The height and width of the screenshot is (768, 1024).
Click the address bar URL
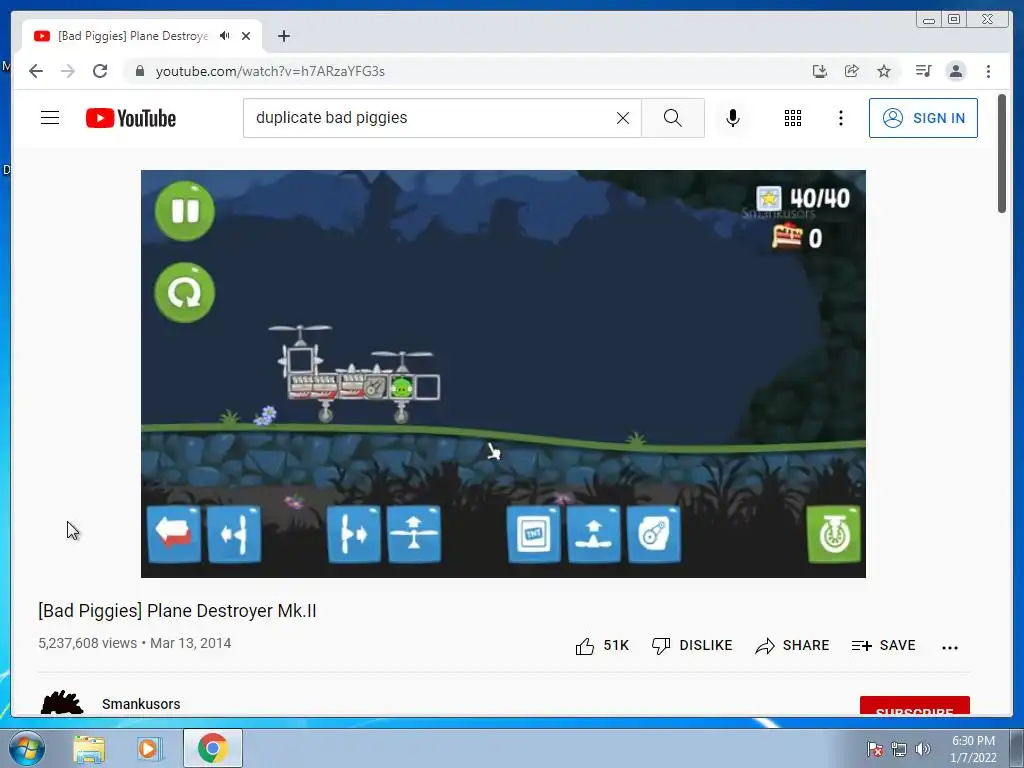(270, 71)
